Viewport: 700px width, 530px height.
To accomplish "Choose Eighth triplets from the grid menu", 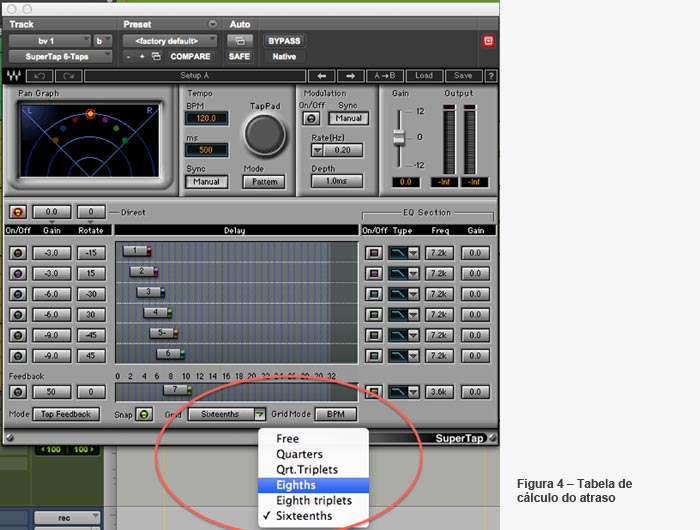I will click(x=313, y=501).
